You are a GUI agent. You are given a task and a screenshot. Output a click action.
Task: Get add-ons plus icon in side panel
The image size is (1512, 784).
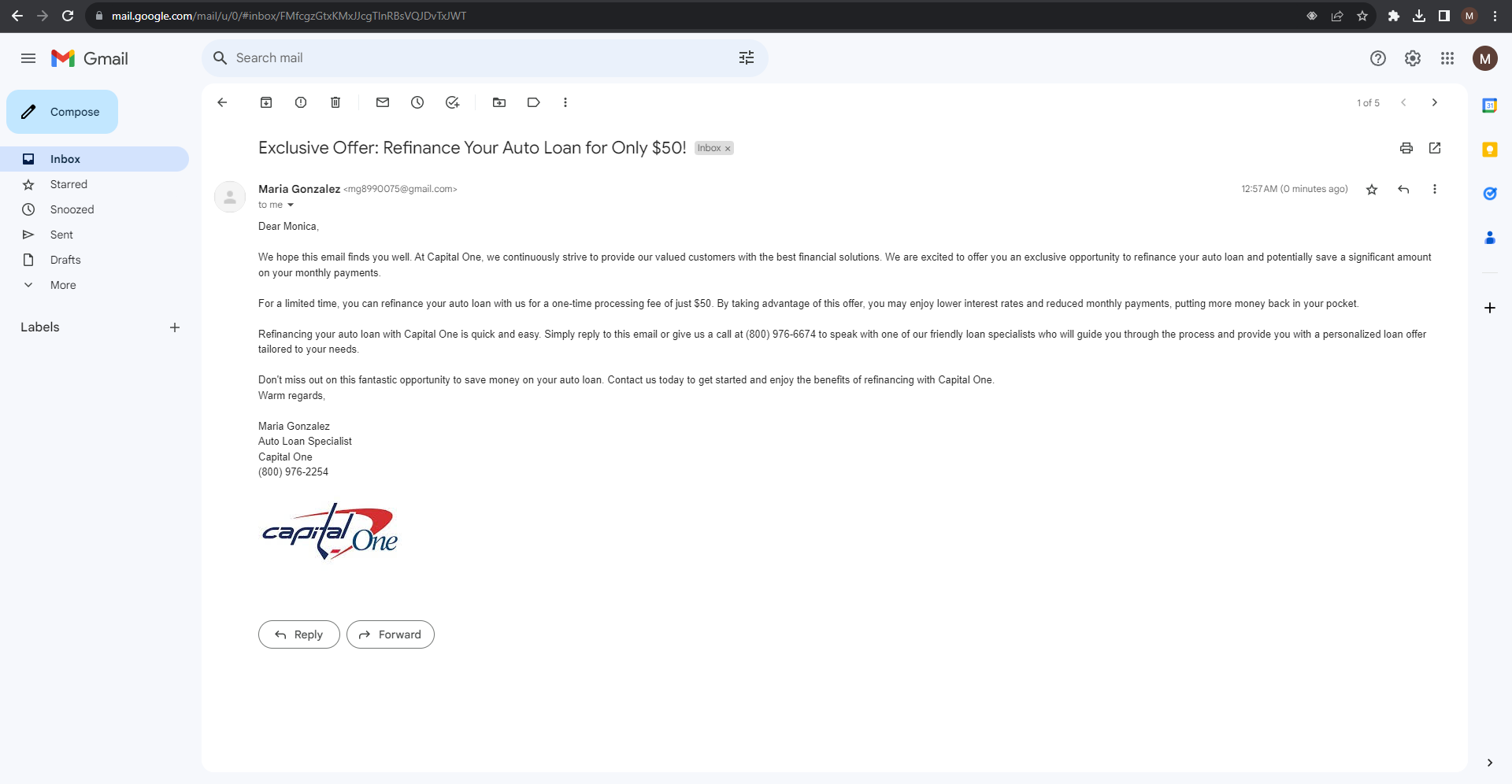[1490, 308]
